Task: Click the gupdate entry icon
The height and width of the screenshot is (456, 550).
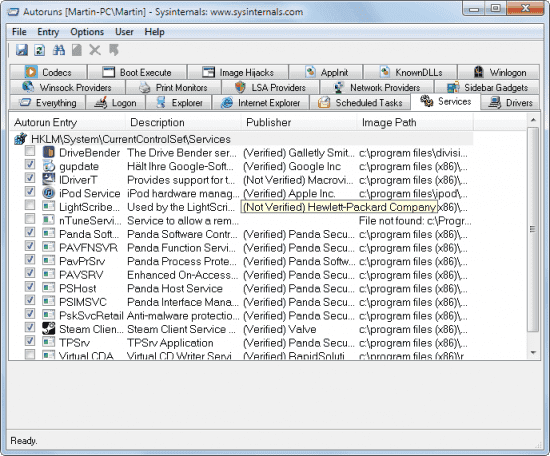Action: click(x=49, y=166)
